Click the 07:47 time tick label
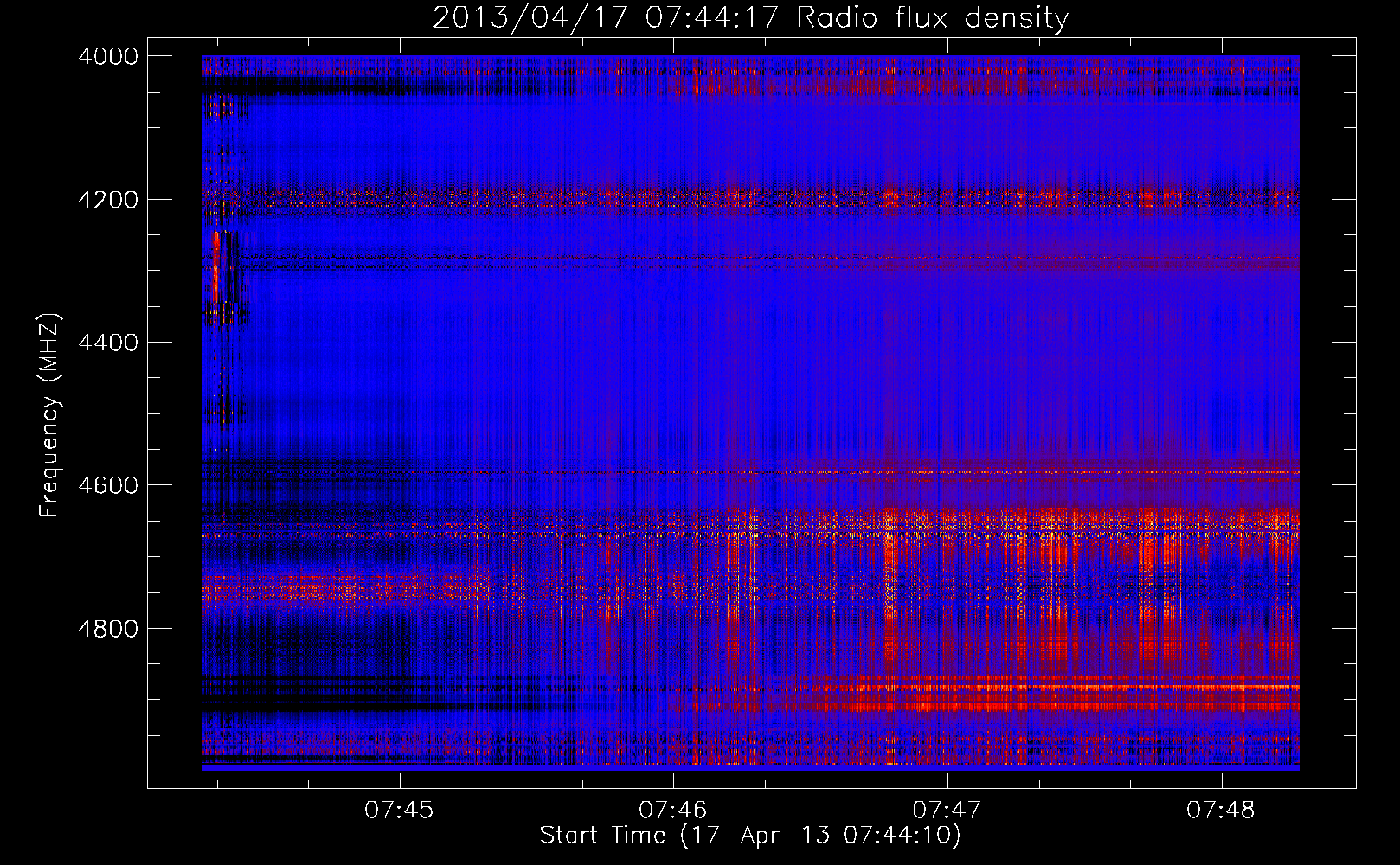1400x865 pixels. [947, 811]
